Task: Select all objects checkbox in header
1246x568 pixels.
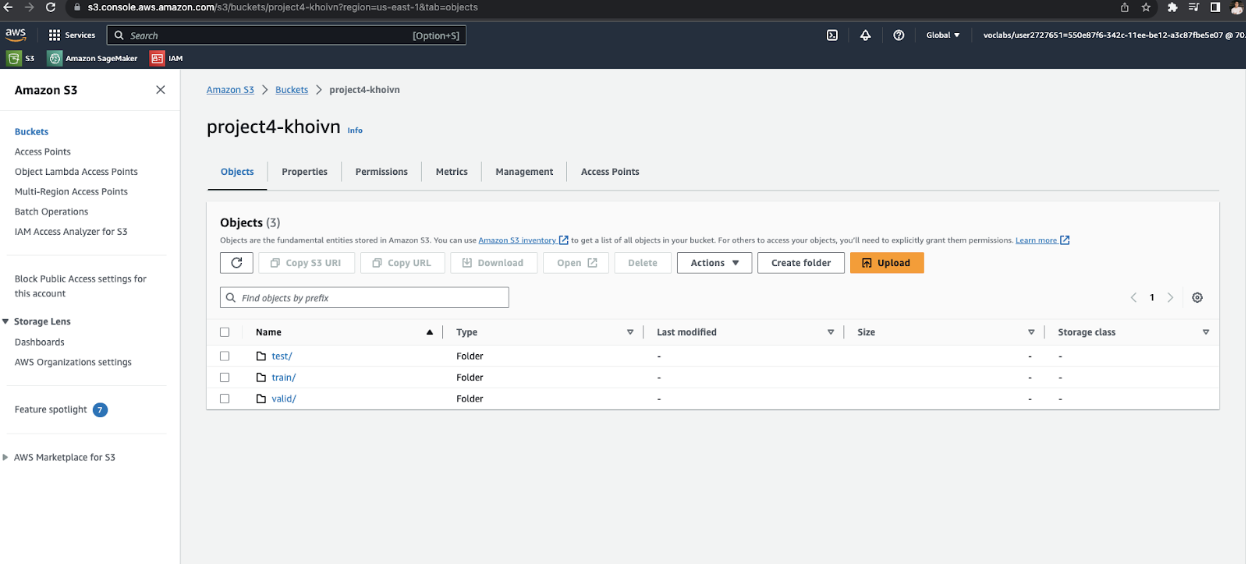Action: [x=225, y=332]
